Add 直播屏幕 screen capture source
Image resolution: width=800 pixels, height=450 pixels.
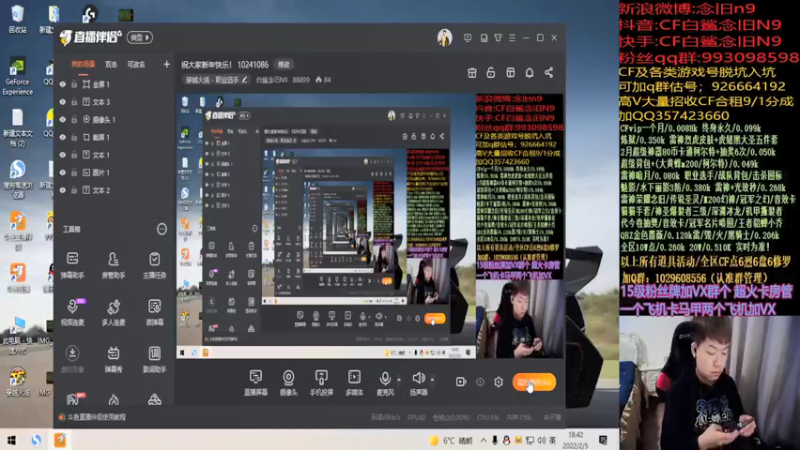pyautogui.click(x=256, y=383)
